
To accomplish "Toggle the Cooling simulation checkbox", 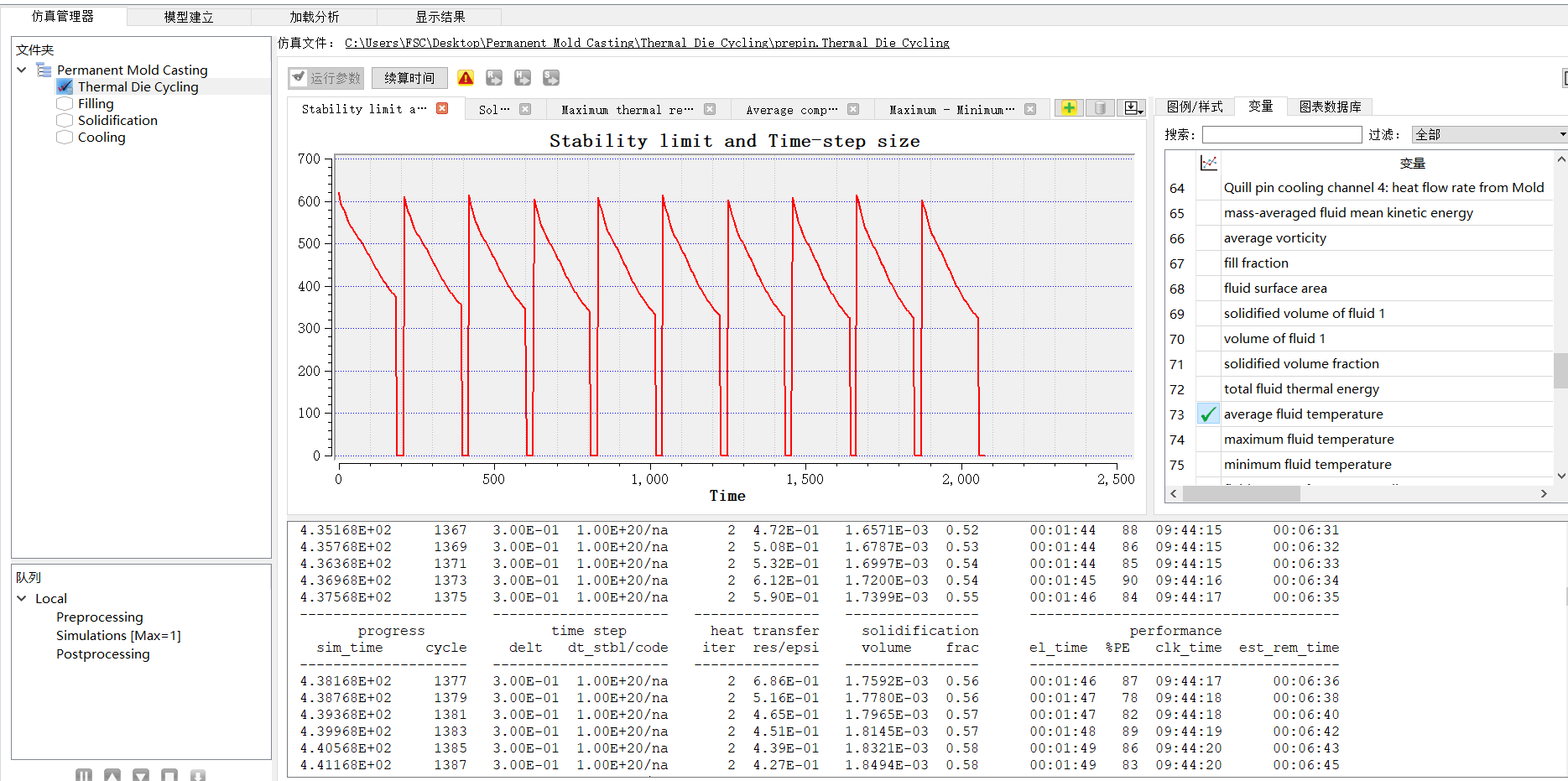I will (x=65, y=137).
